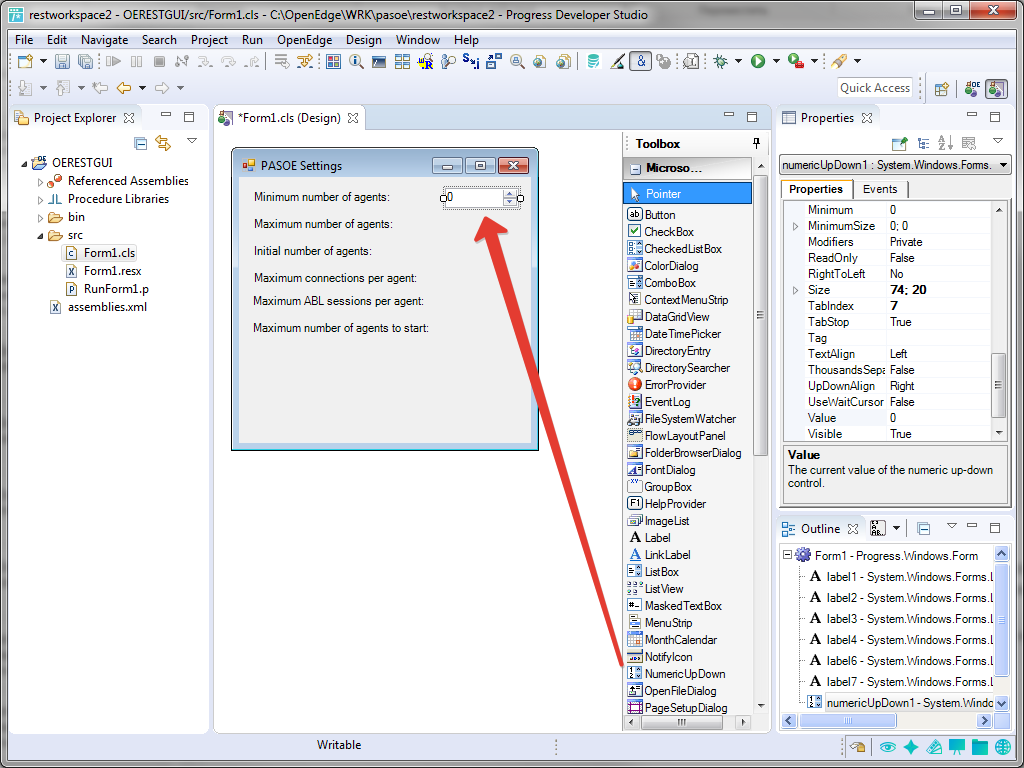Select the Pointer tool in Toolbox

688,193
